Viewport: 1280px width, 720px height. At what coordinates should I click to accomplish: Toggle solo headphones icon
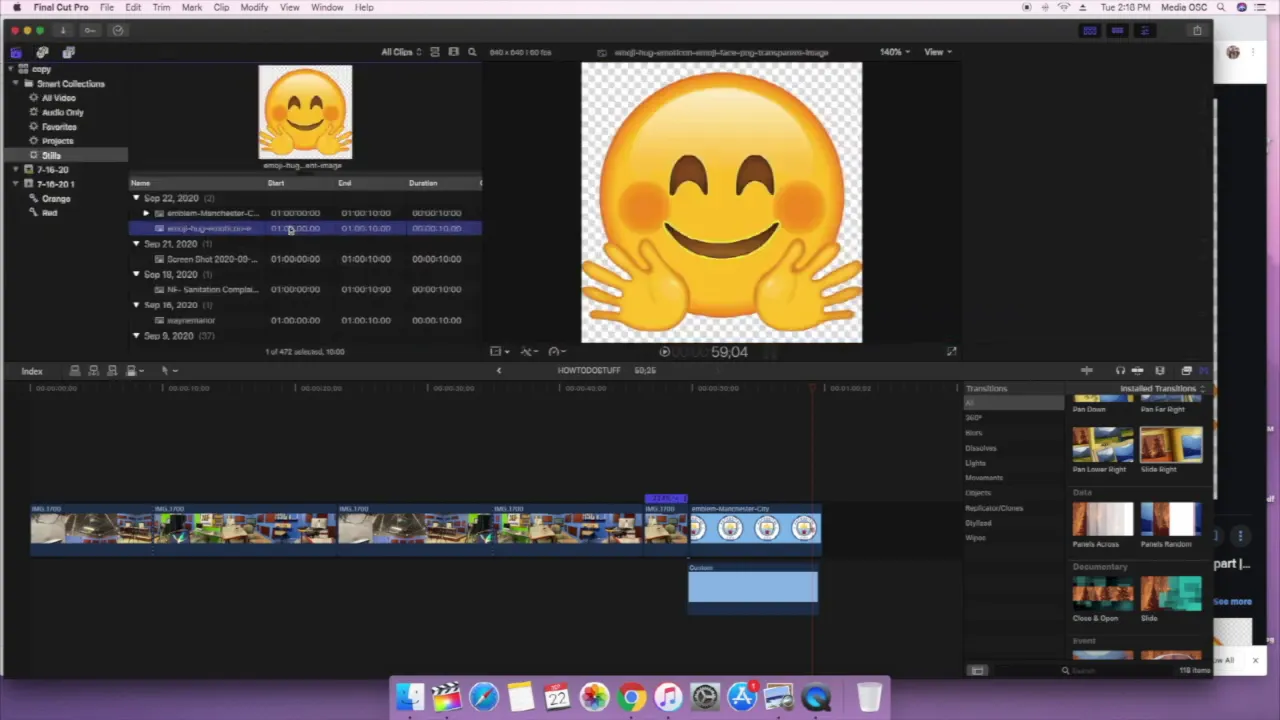[1120, 371]
